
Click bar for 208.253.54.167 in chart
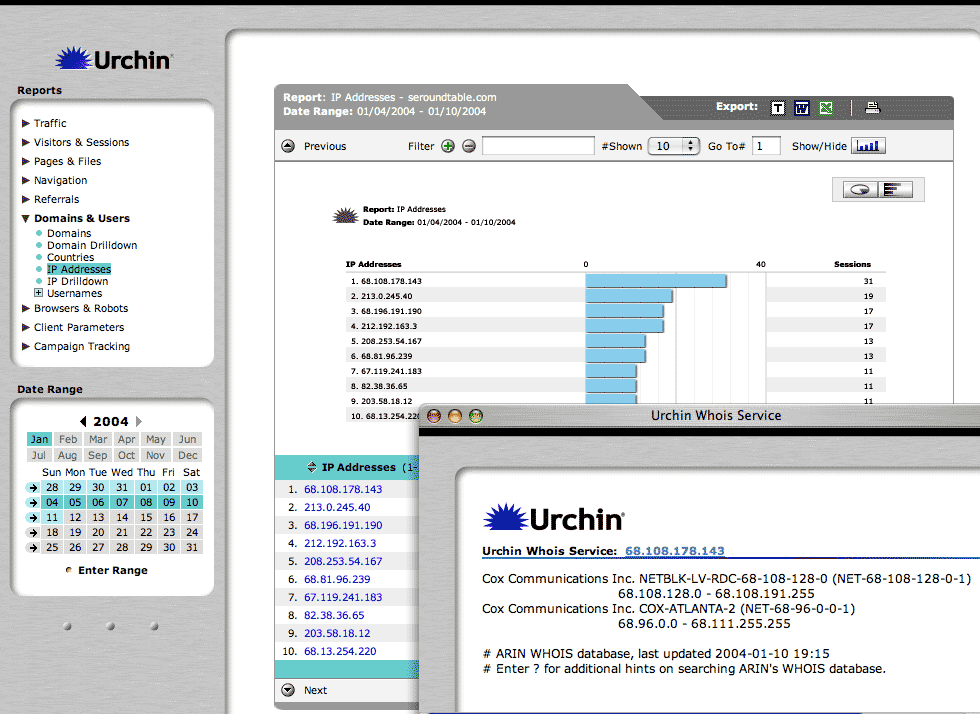[616, 341]
